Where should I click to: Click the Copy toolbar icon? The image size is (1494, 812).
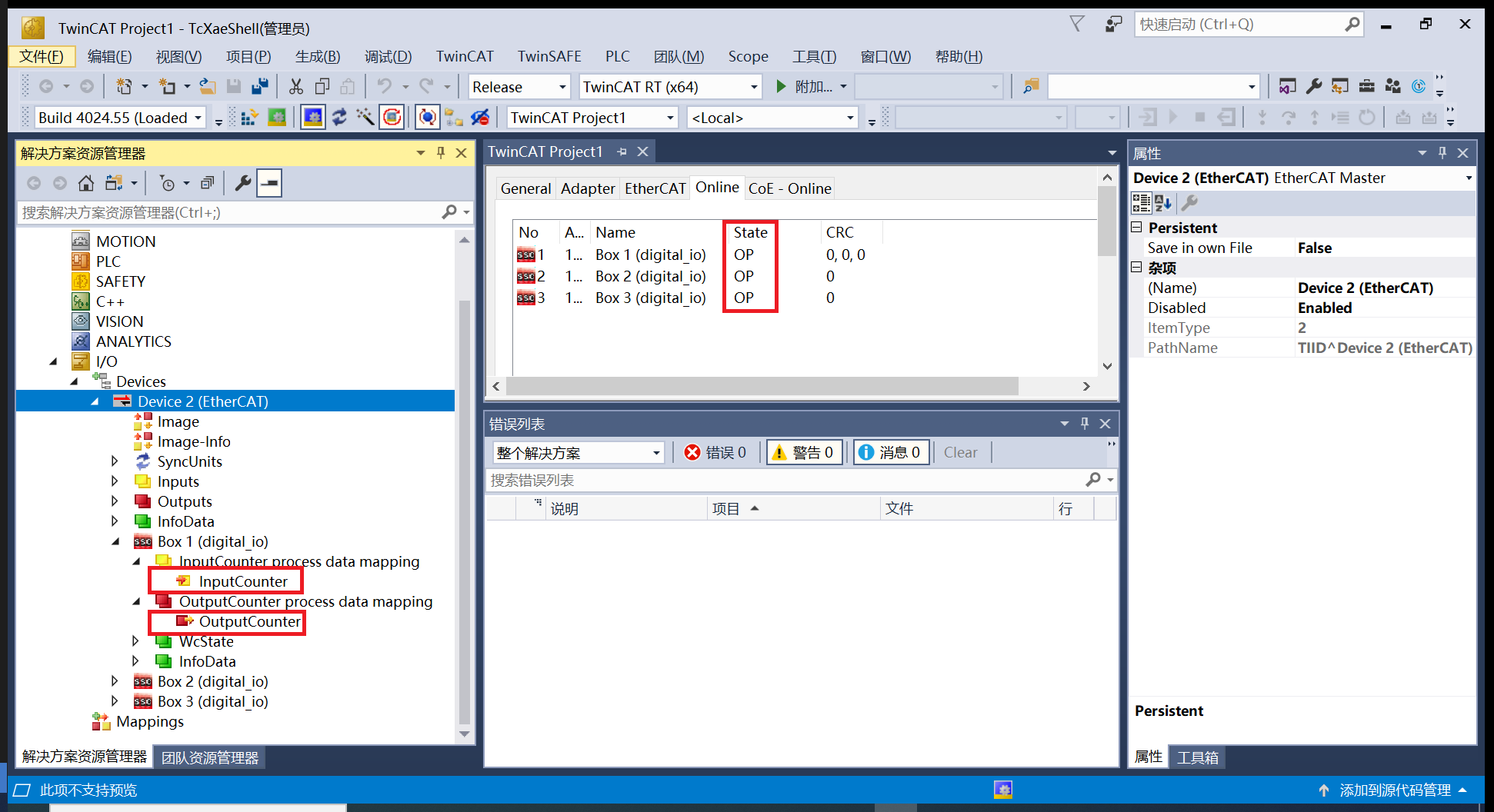tap(322, 87)
